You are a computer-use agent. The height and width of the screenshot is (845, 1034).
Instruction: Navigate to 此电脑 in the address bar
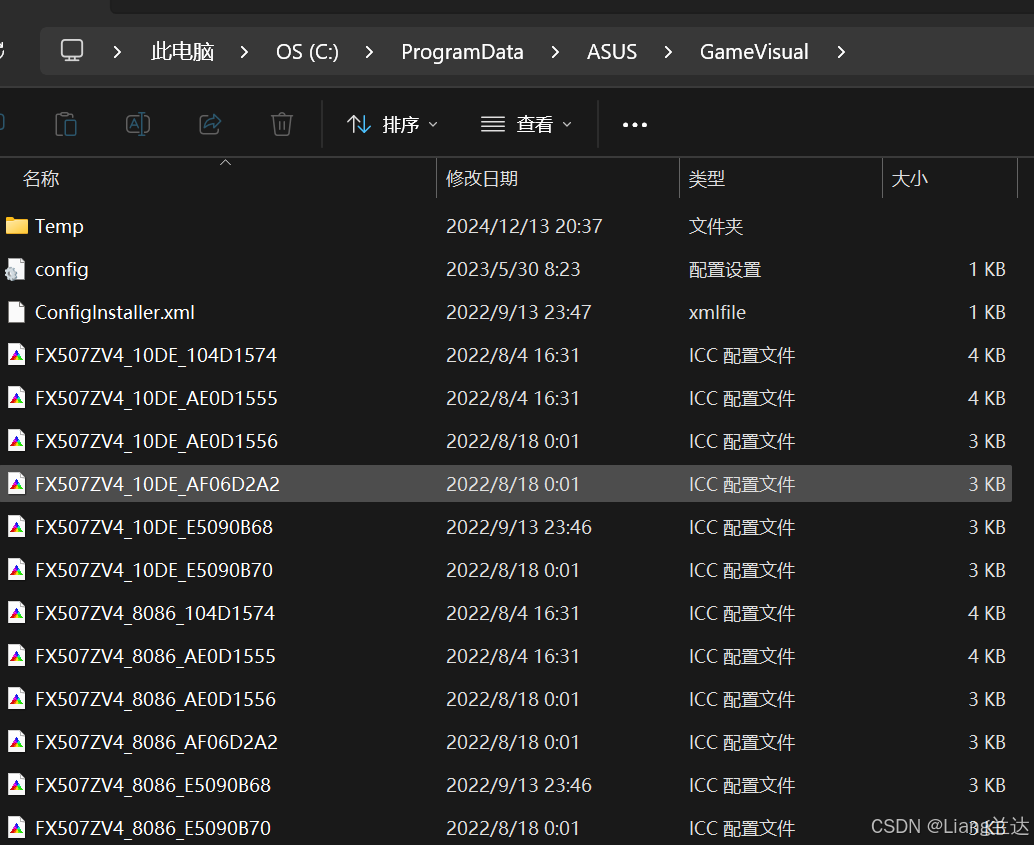pos(183,51)
